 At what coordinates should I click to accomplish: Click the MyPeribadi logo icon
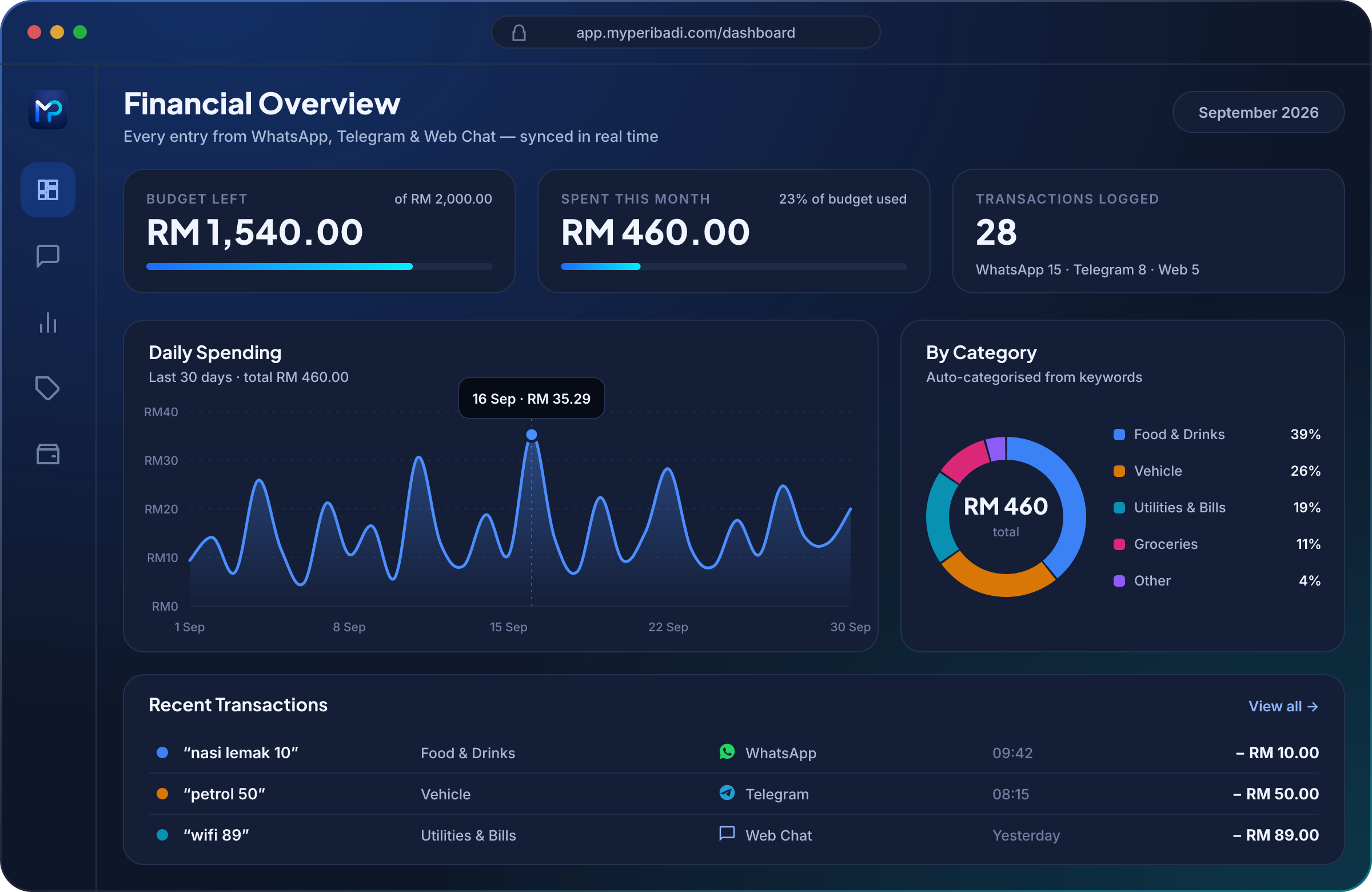point(48,110)
